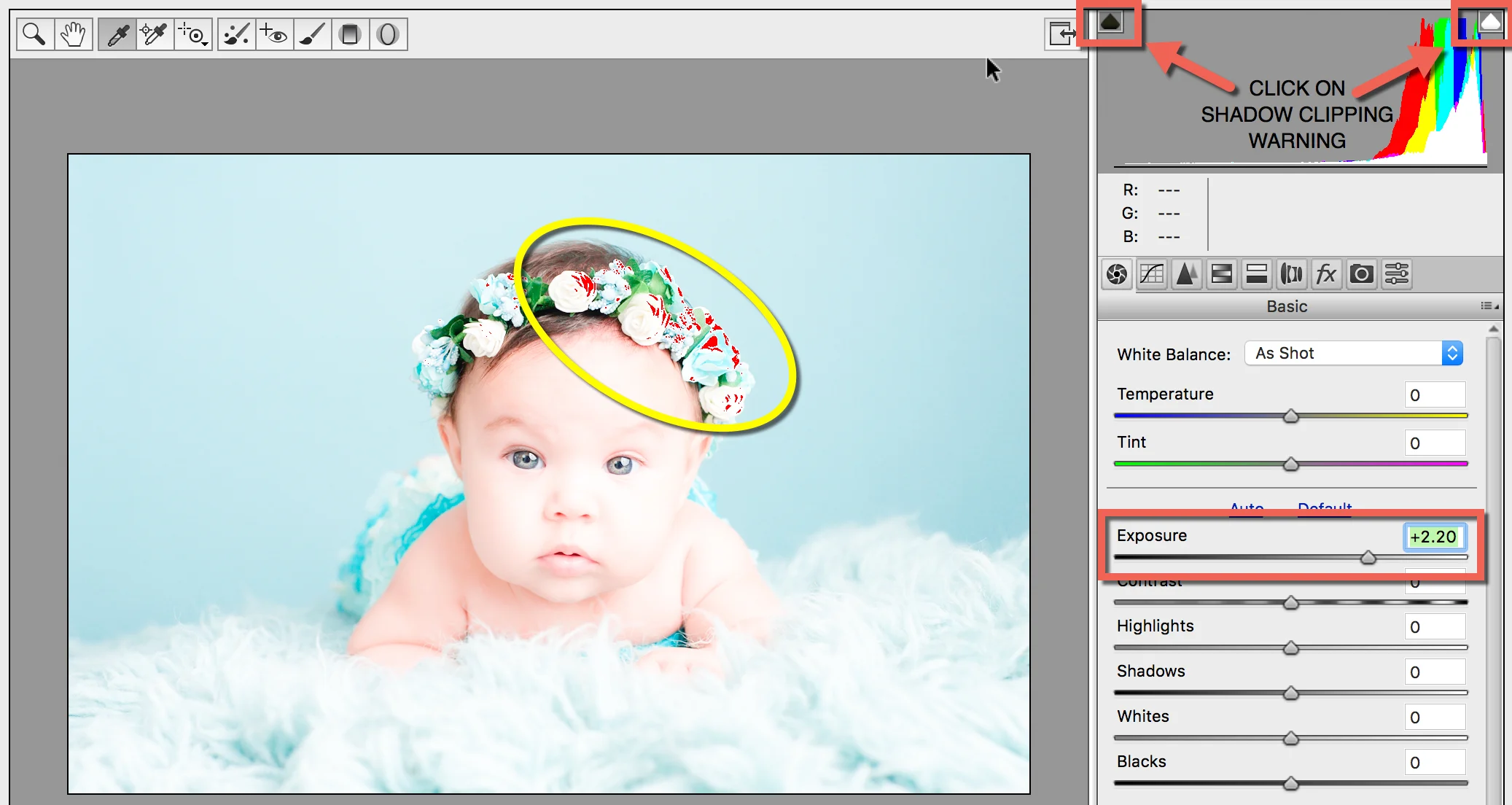The image size is (1512, 805).
Task: Select the Spot Removal tool
Action: point(236,34)
